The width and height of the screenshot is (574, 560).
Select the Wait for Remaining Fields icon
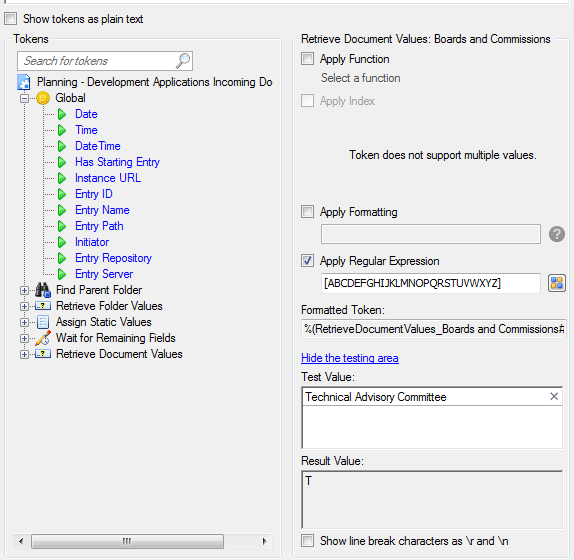[x=43, y=338]
